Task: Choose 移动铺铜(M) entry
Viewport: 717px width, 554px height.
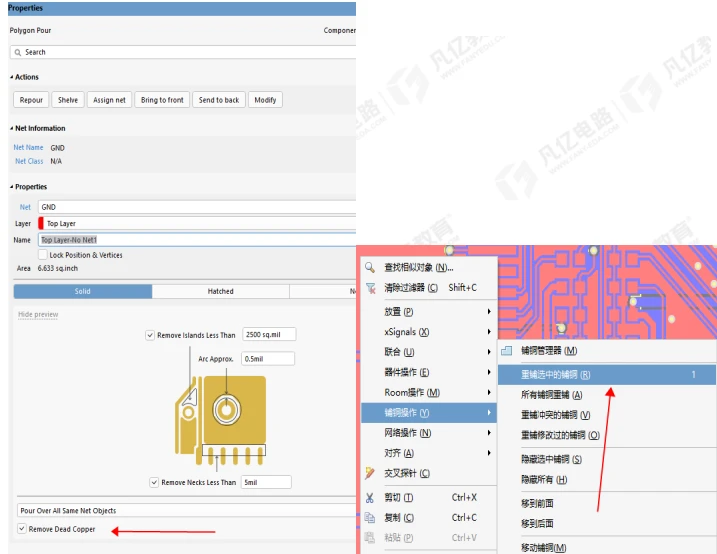Action: pos(607,547)
